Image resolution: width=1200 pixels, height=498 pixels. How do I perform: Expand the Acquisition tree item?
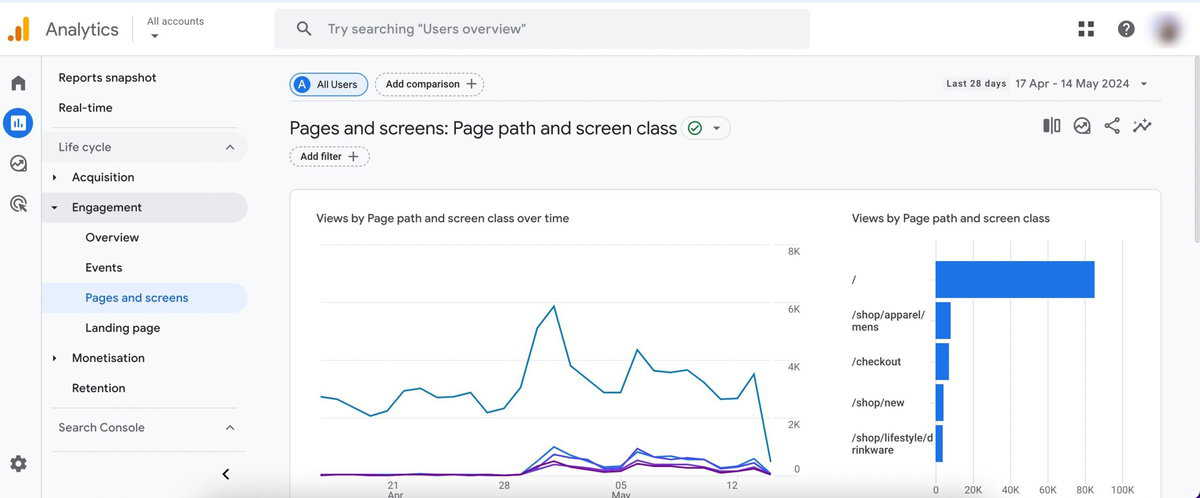(54, 177)
